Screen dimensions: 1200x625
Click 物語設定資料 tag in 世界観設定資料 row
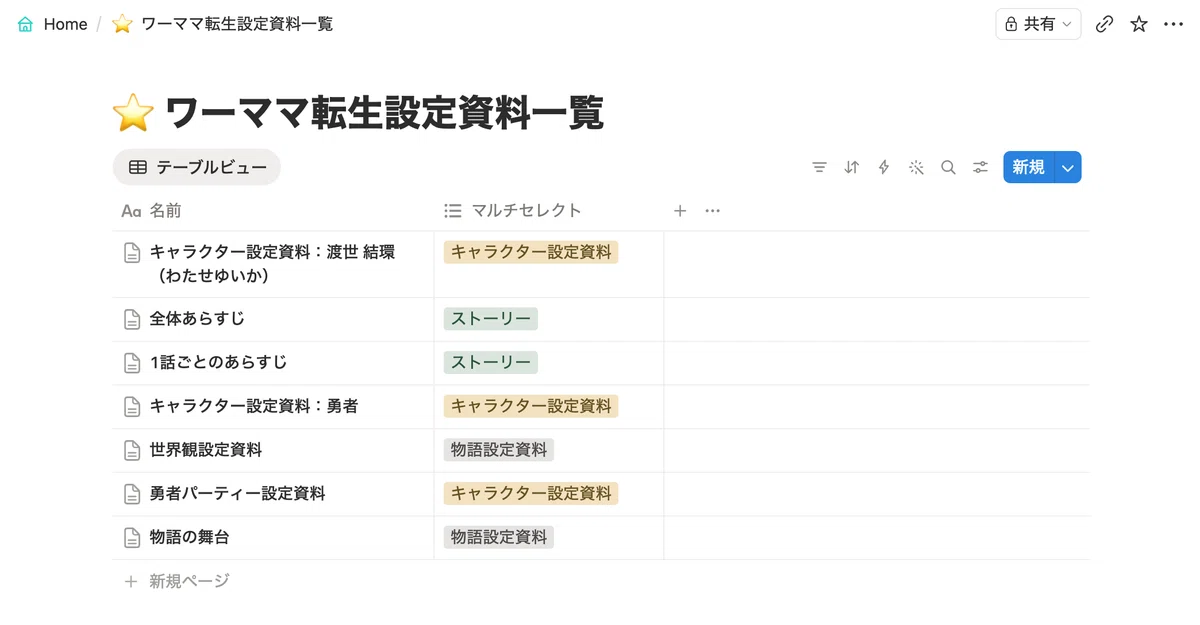pos(499,450)
